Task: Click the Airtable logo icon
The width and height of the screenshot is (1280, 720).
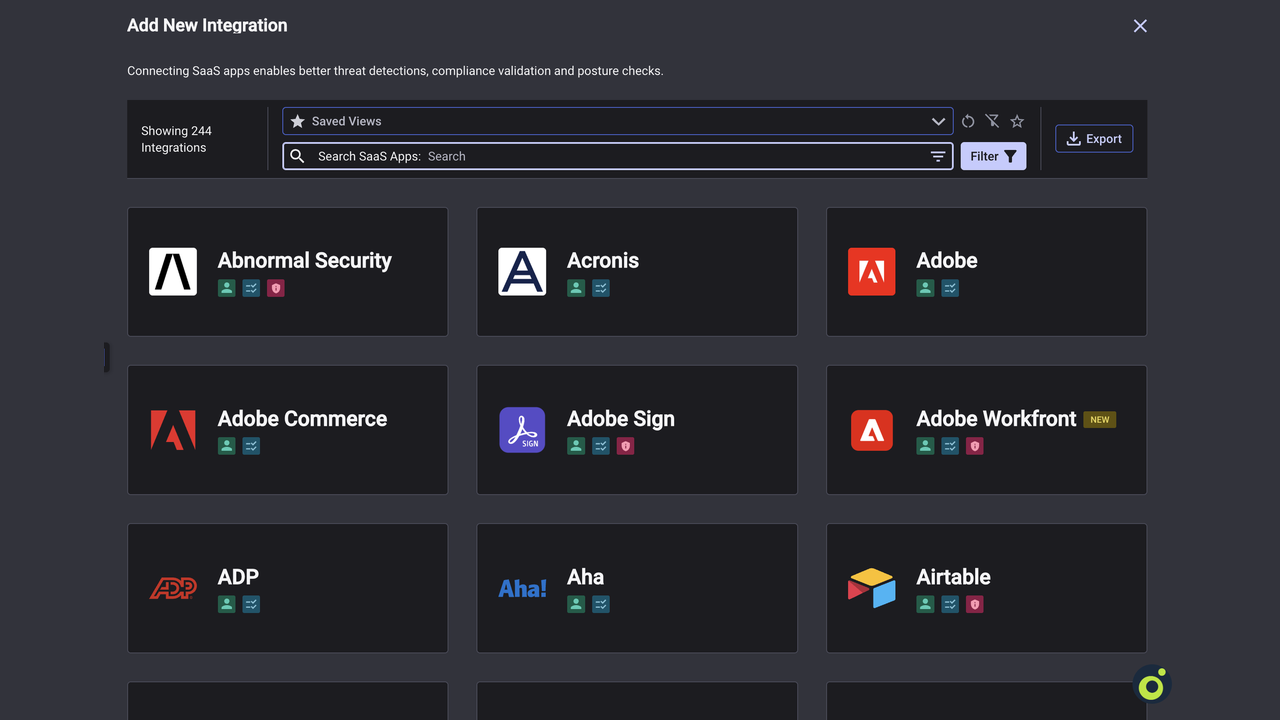Action: point(872,588)
